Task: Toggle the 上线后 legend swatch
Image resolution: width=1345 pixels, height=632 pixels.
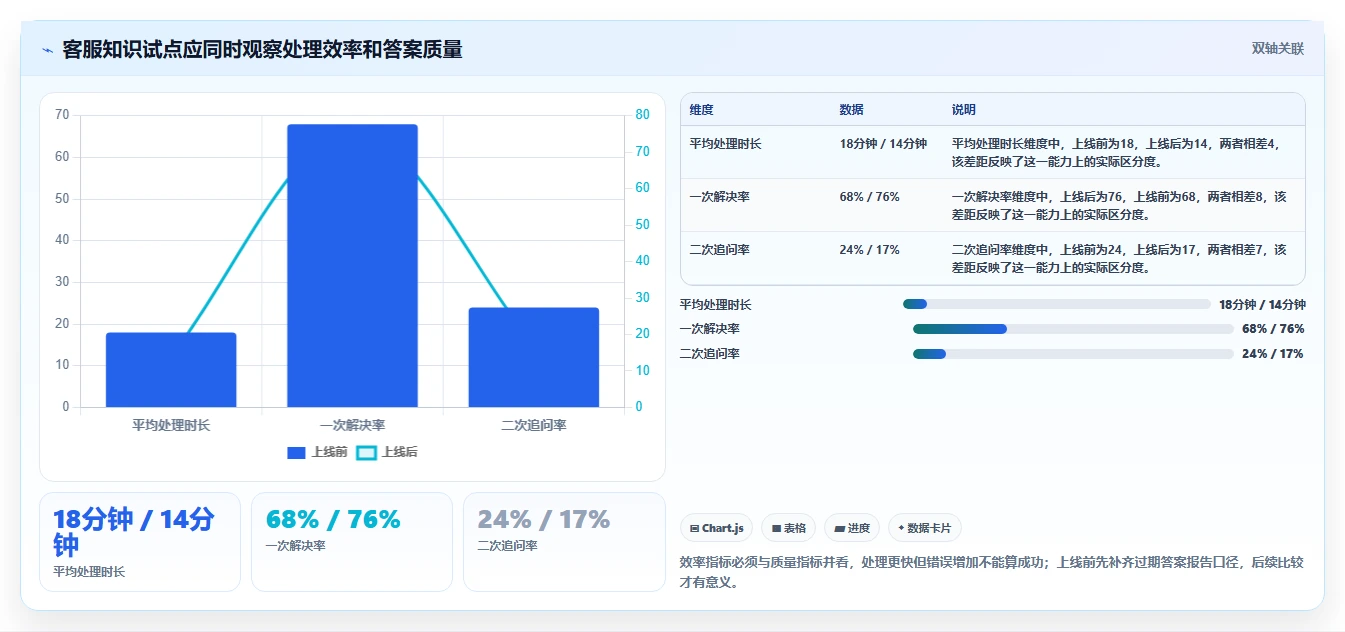Action: point(366,453)
